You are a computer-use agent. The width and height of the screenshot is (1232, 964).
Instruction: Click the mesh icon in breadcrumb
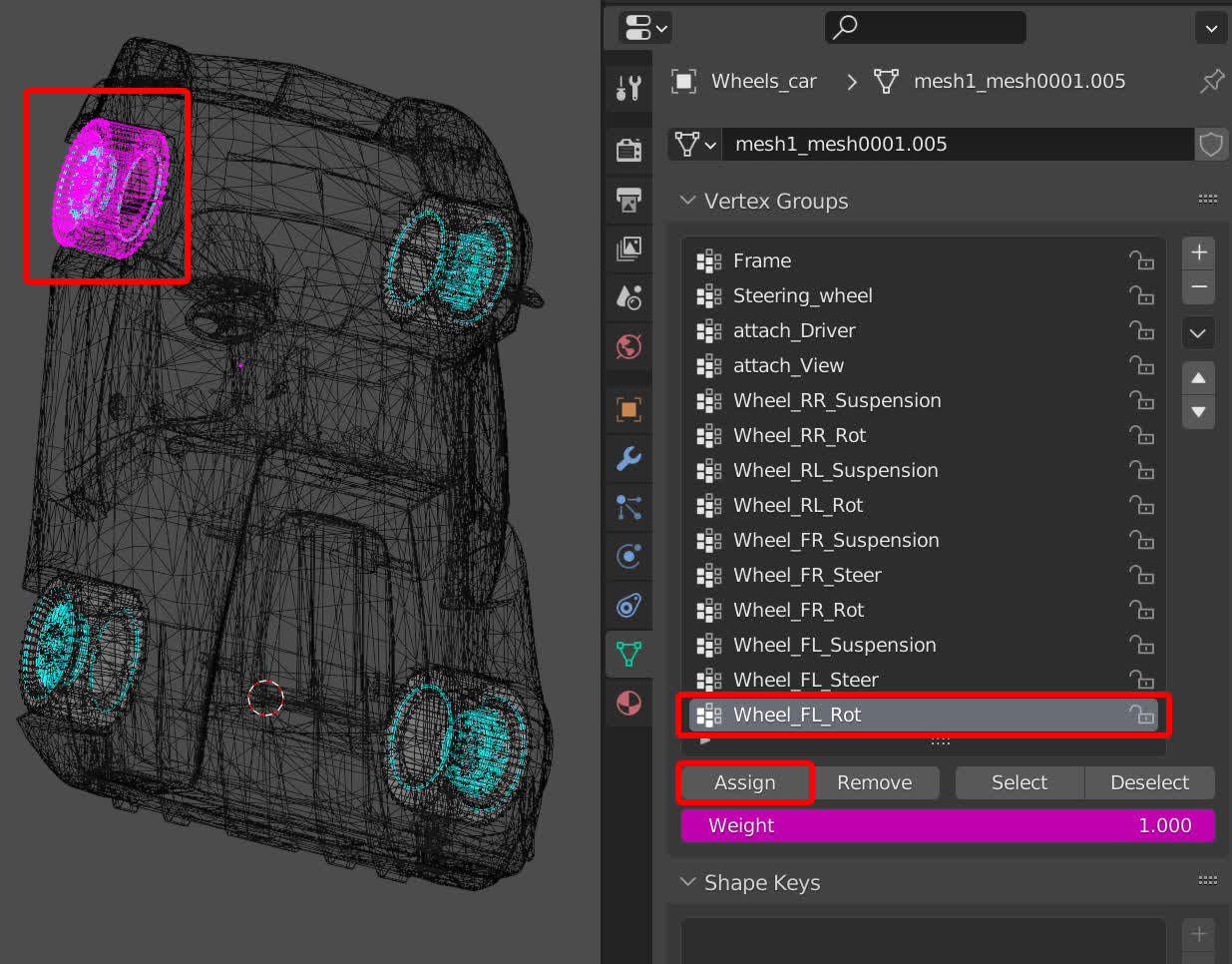tap(886, 81)
